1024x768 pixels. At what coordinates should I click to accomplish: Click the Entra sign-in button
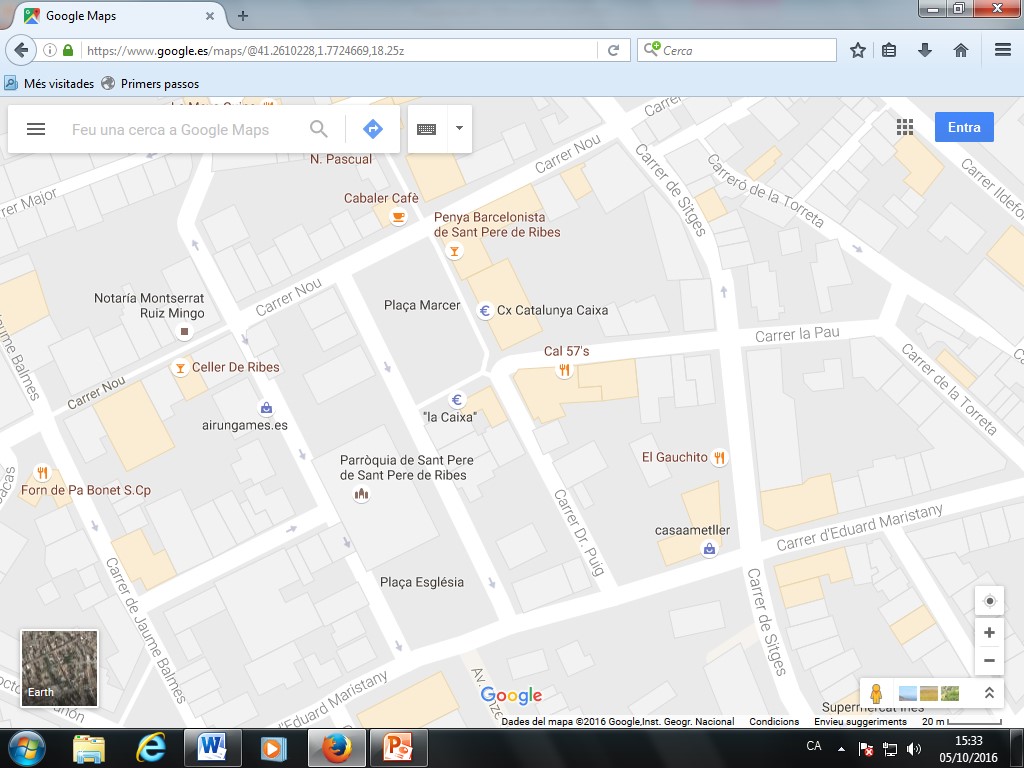[964, 127]
